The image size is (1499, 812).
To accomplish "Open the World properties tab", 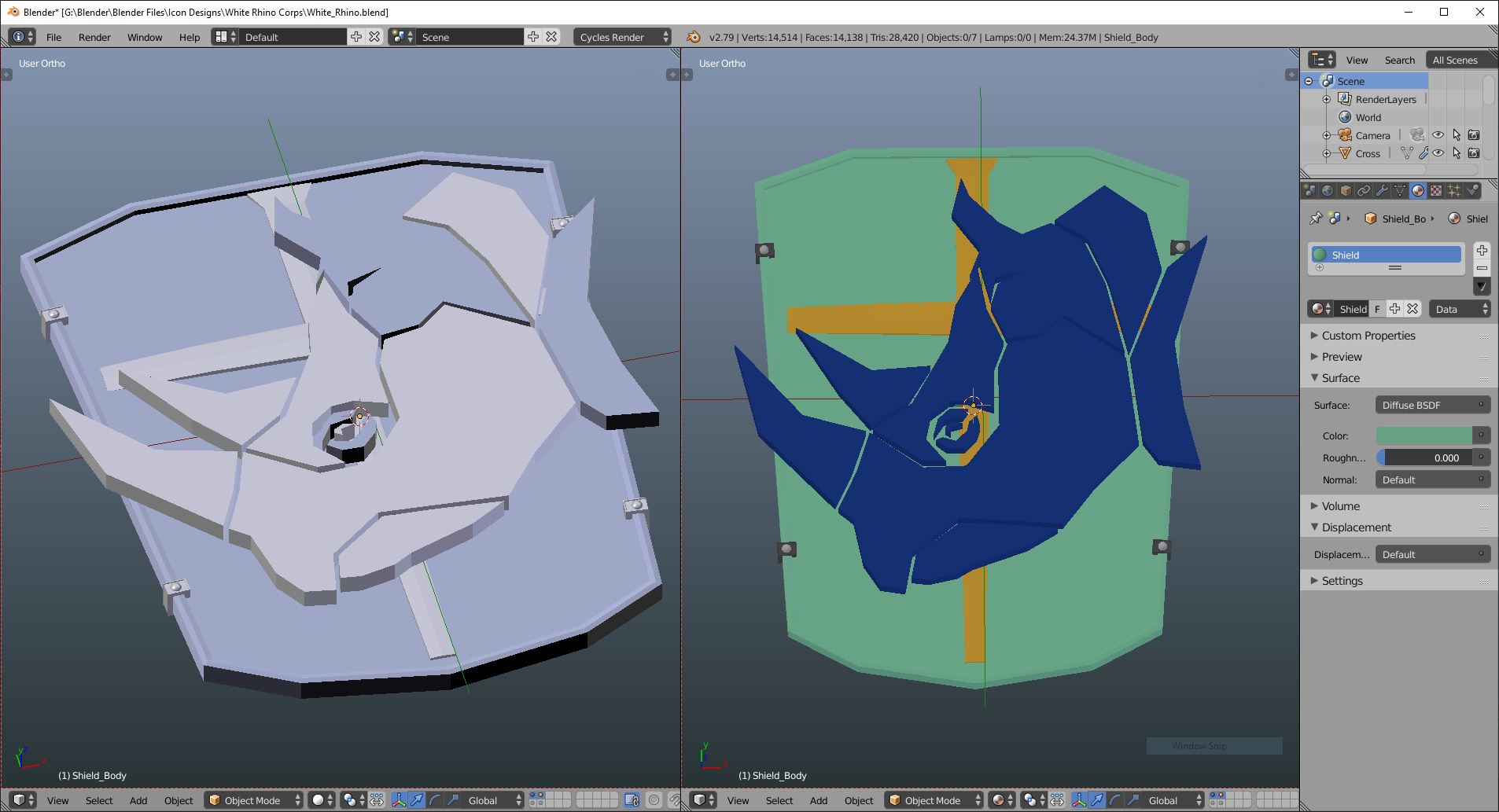I will (x=1328, y=190).
